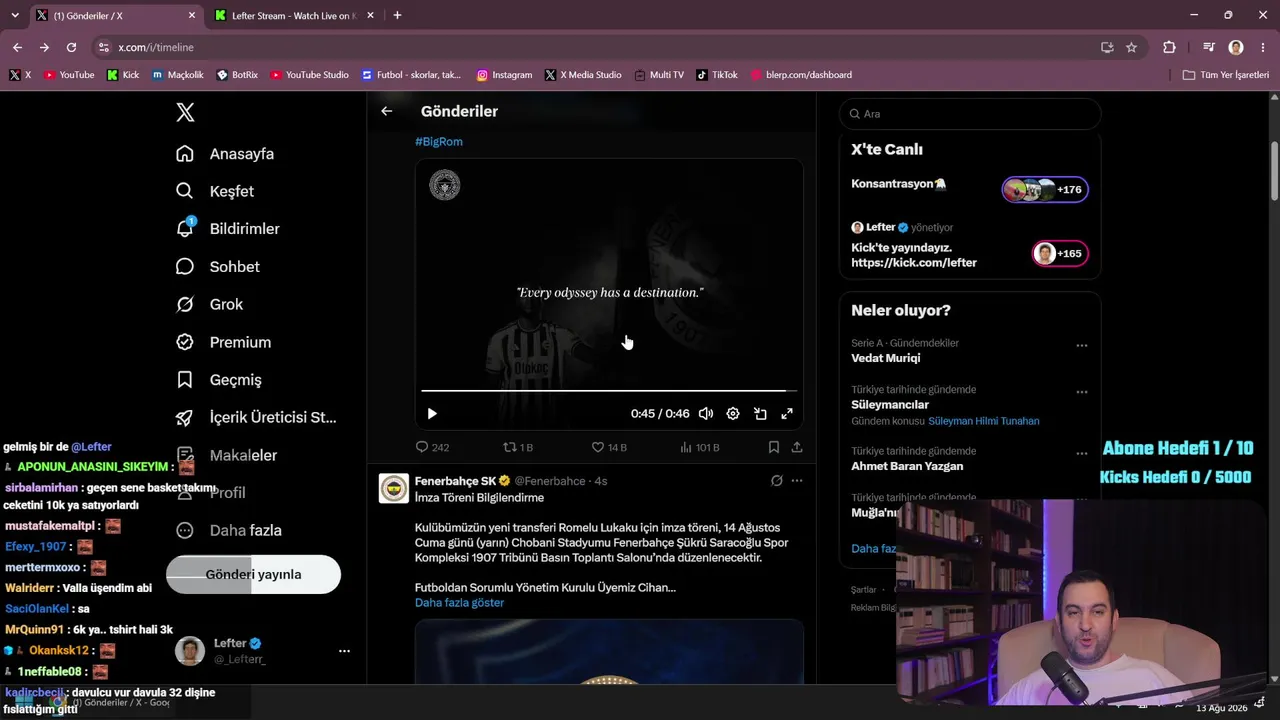Image resolution: width=1280 pixels, height=720 pixels.
Task: Click Grok icon on Fenerbahçe SK post
Action: pyautogui.click(x=776, y=481)
